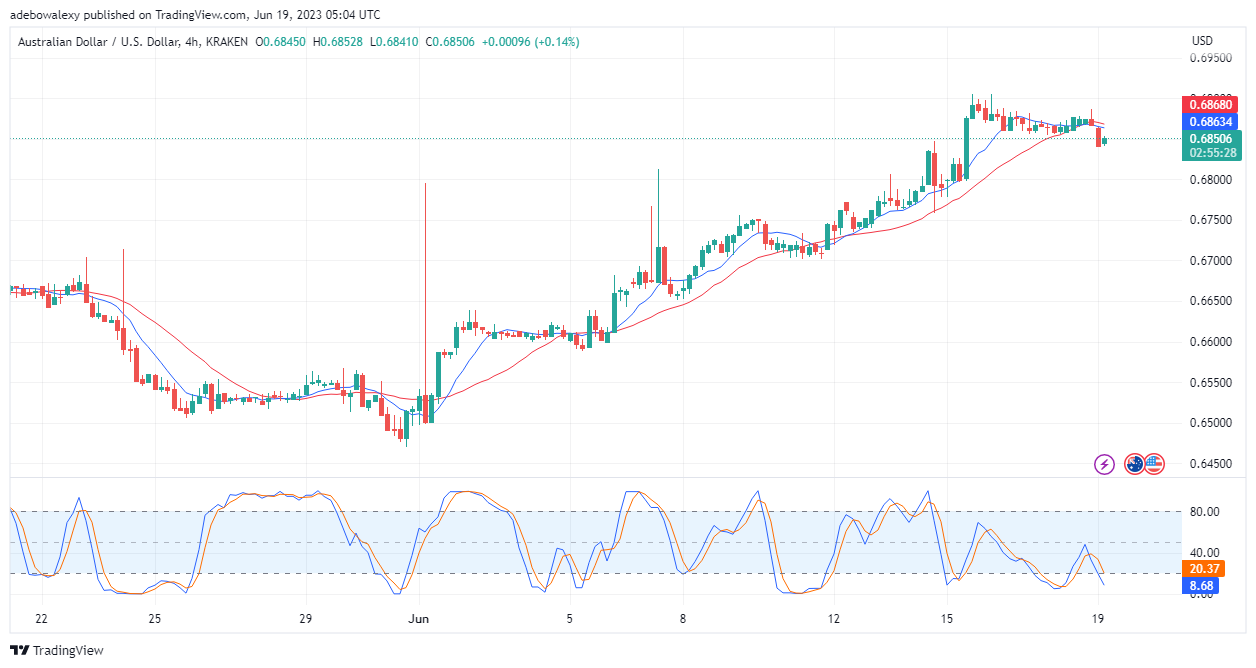Image resolution: width=1256 pixels, height=668 pixels.
Task: Click the blue 8.68 stochastic value label
Action: point(1200,586)
